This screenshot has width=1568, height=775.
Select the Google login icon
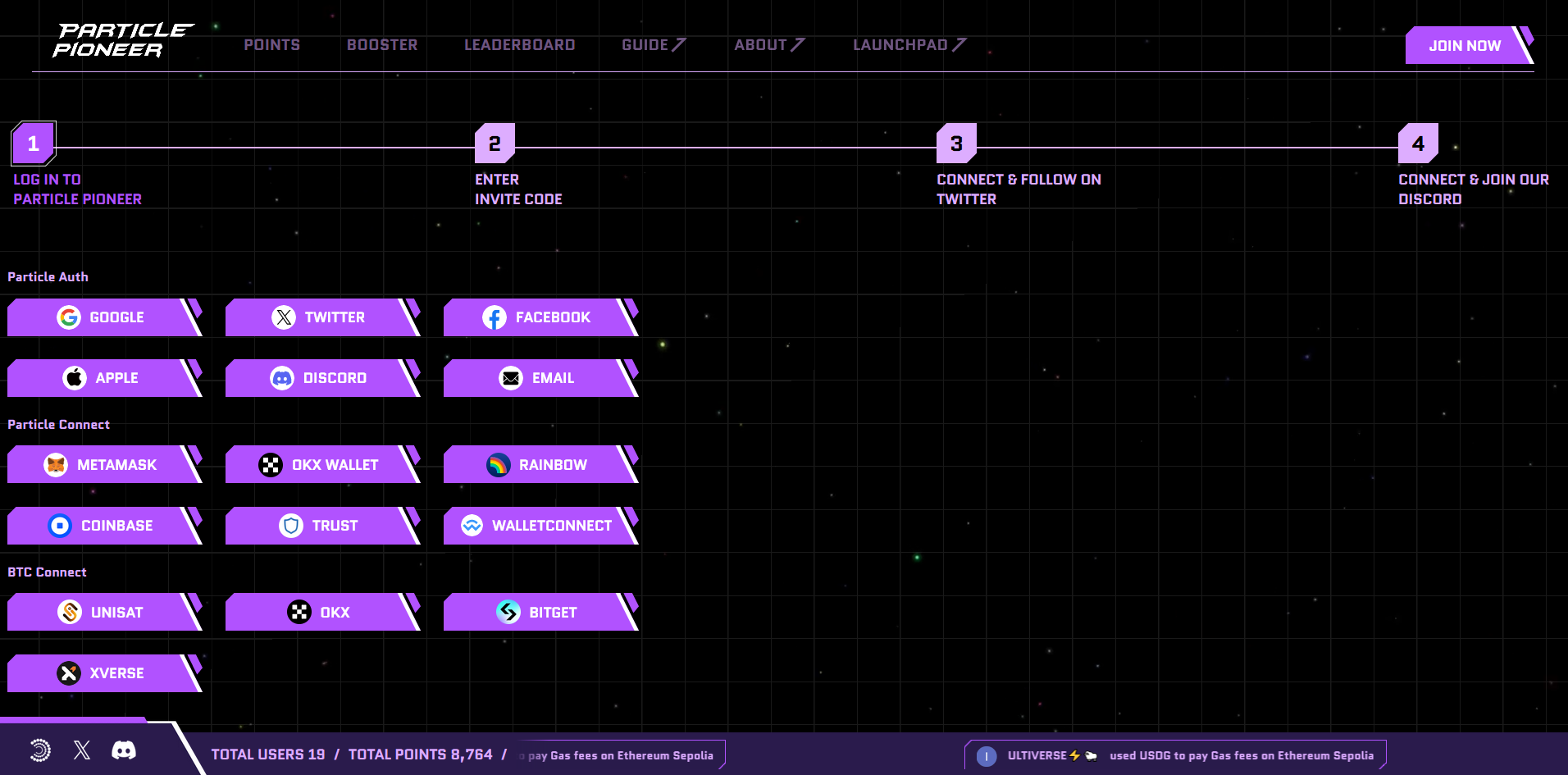point(69,317)
